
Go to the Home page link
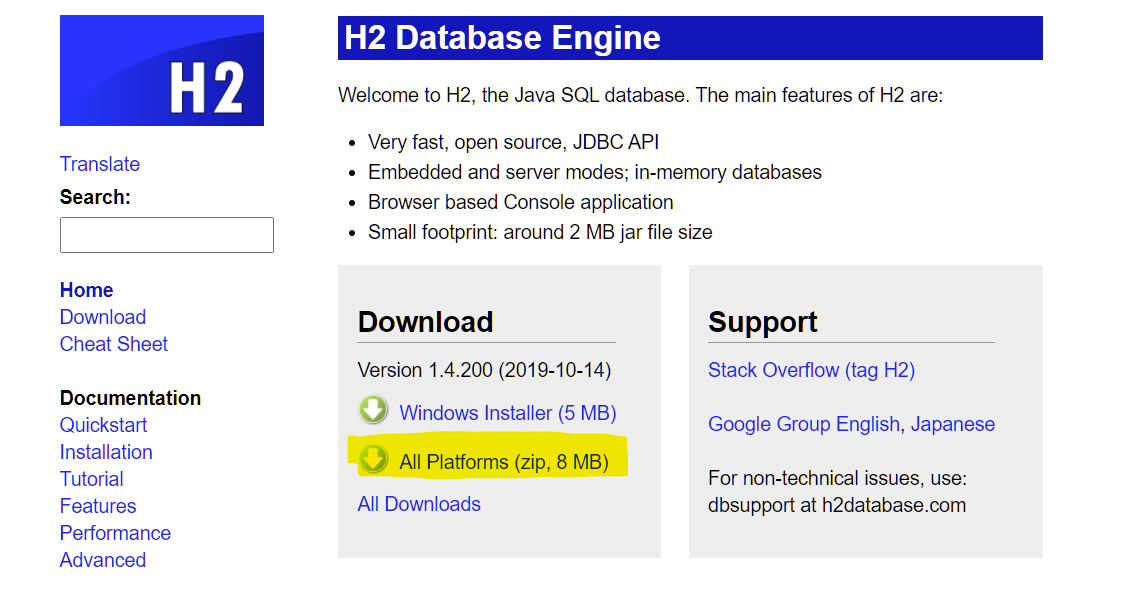pyautogui.click(x=87, y=290)
